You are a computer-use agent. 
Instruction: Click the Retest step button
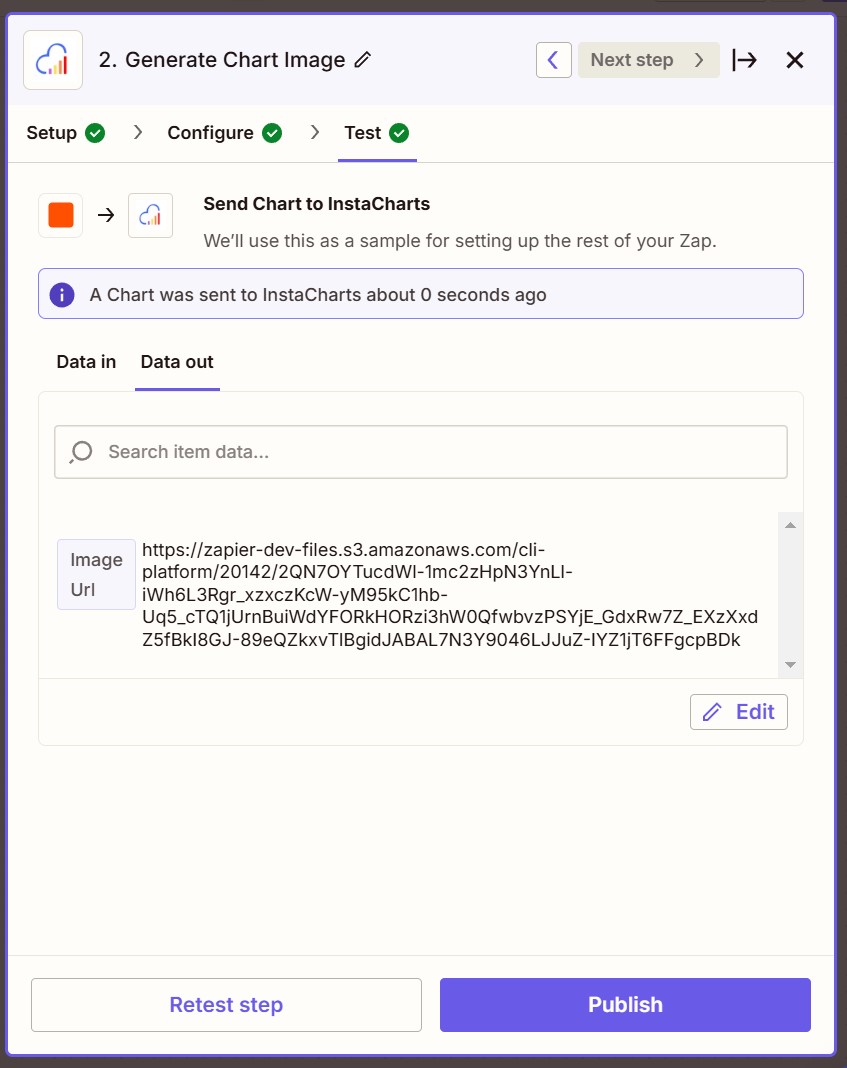click(x=226, y=1005)
